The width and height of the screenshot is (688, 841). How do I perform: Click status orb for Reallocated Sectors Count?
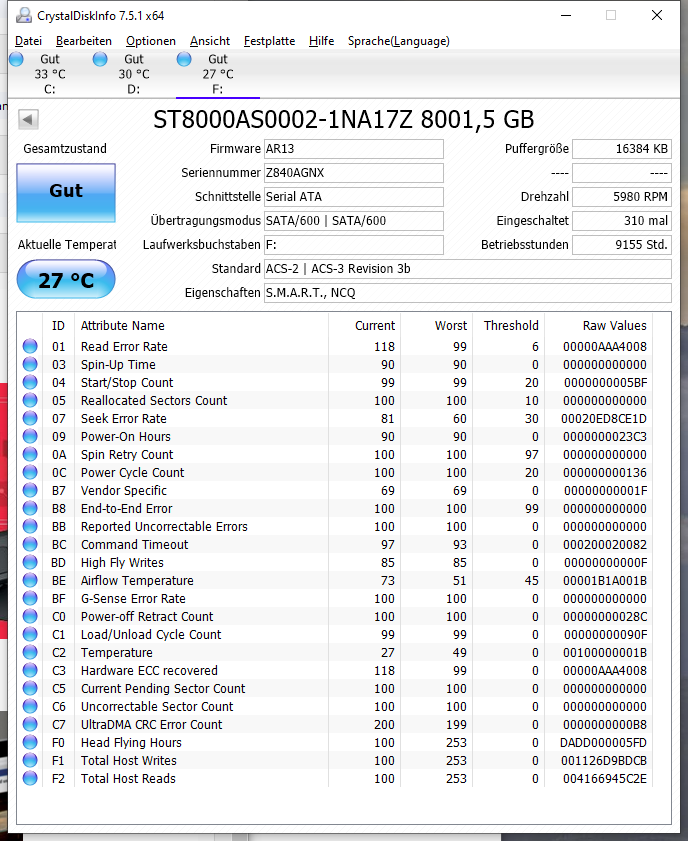(30, 401)
